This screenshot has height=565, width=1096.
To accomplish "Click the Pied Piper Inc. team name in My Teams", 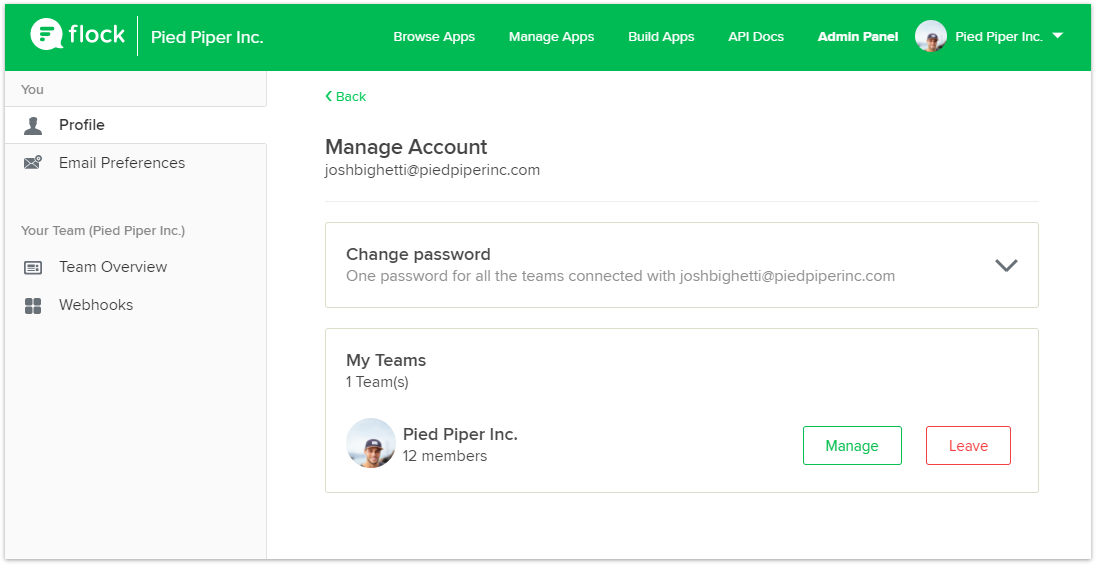I will (461, 434).
